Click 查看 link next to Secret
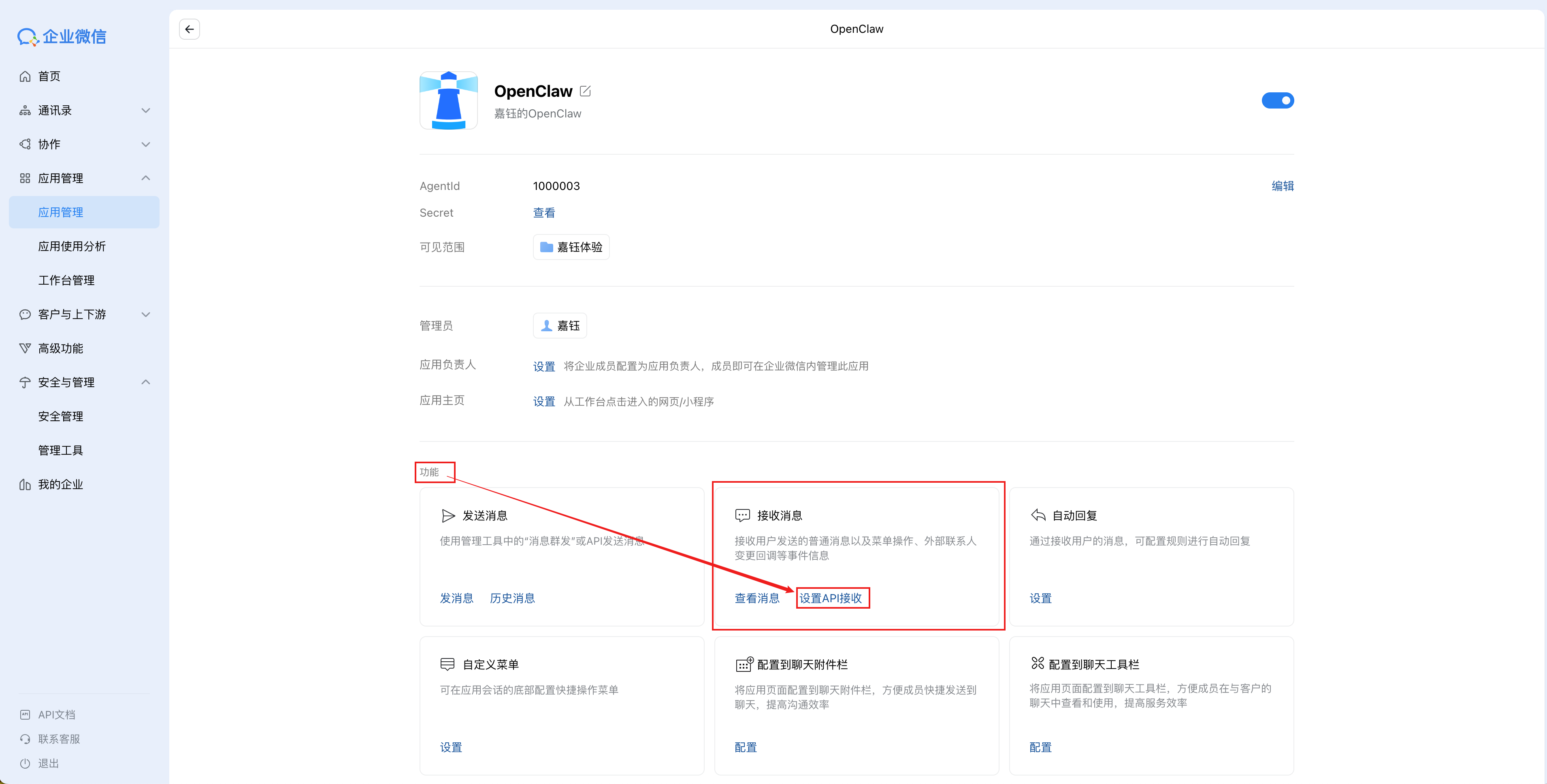The width and height of the screenshot is (1547, 784). tap(543, 213)
